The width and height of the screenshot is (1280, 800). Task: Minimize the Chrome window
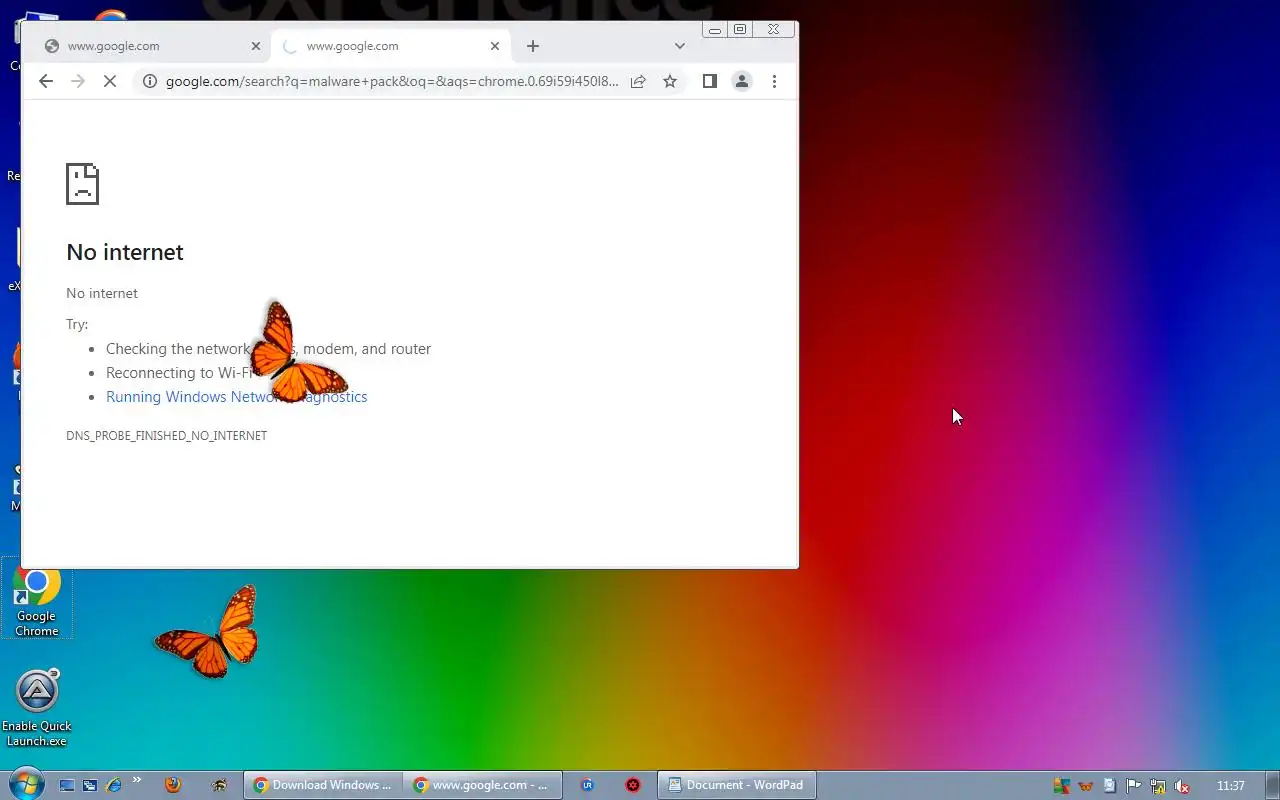tap(715, 30)
